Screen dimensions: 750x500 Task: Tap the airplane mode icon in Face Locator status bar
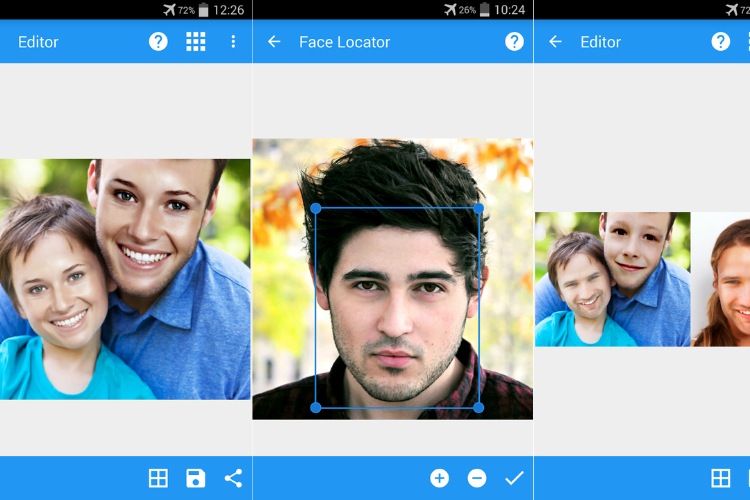[x=450, y=10]
